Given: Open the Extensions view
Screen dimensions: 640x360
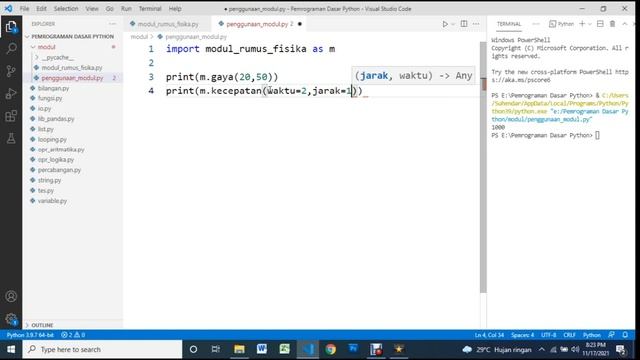Looking at the screenshot, I should click(x=11, y=116).
